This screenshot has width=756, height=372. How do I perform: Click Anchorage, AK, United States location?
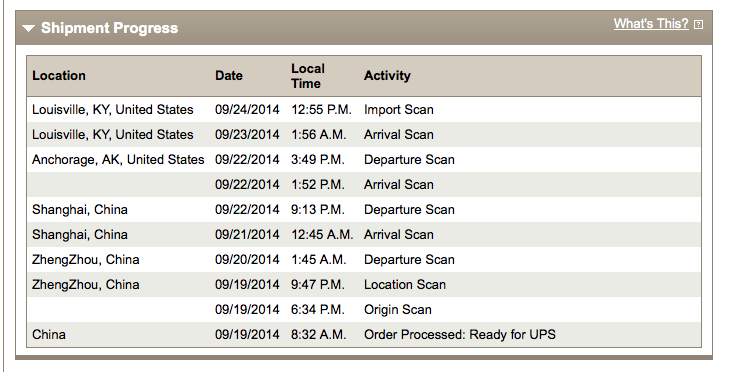118,159
